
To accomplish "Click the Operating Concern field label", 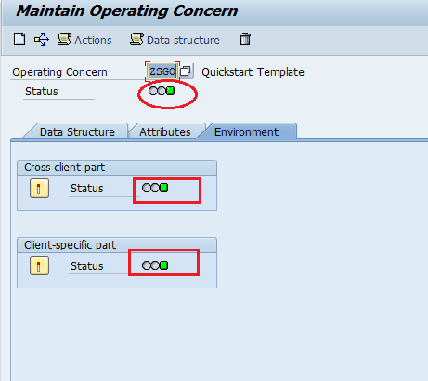I will point(60,72).
